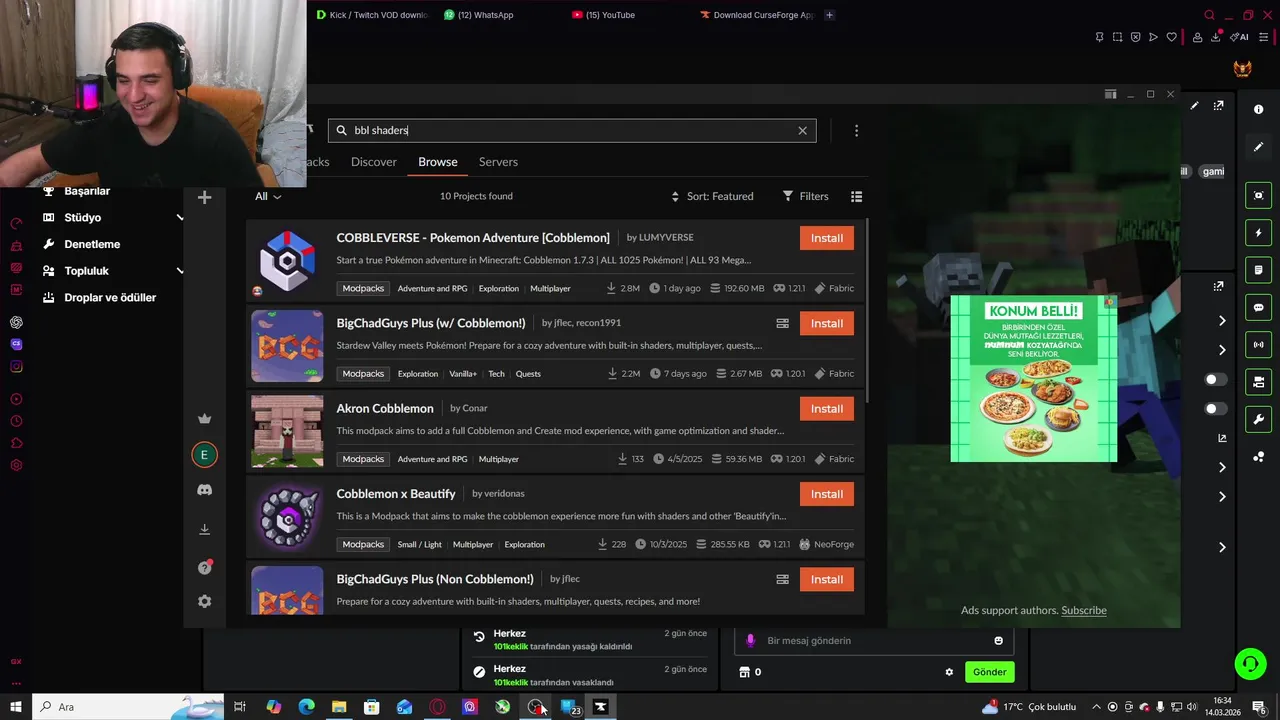Open ChatGPT icon in browser sidebar
The image size is (1280, 720).
16,322
